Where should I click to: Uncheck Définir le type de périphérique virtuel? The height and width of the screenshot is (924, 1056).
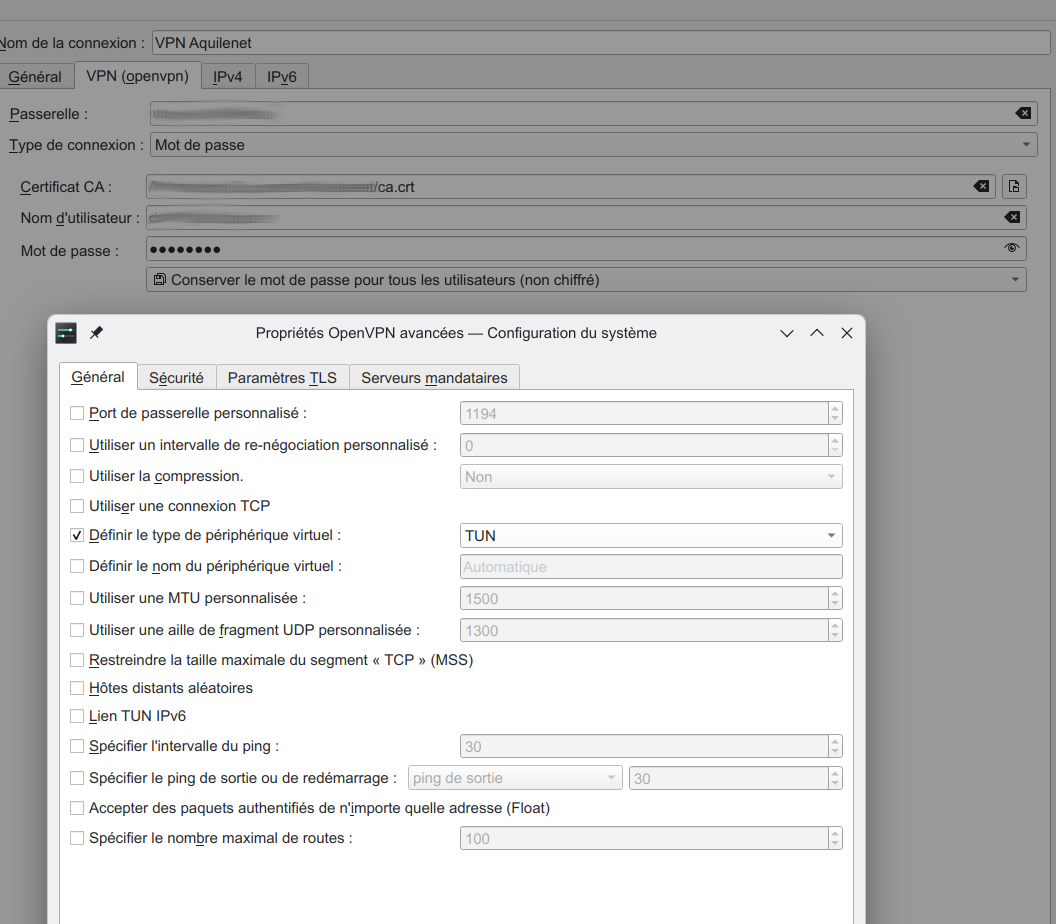coord(77,536)
